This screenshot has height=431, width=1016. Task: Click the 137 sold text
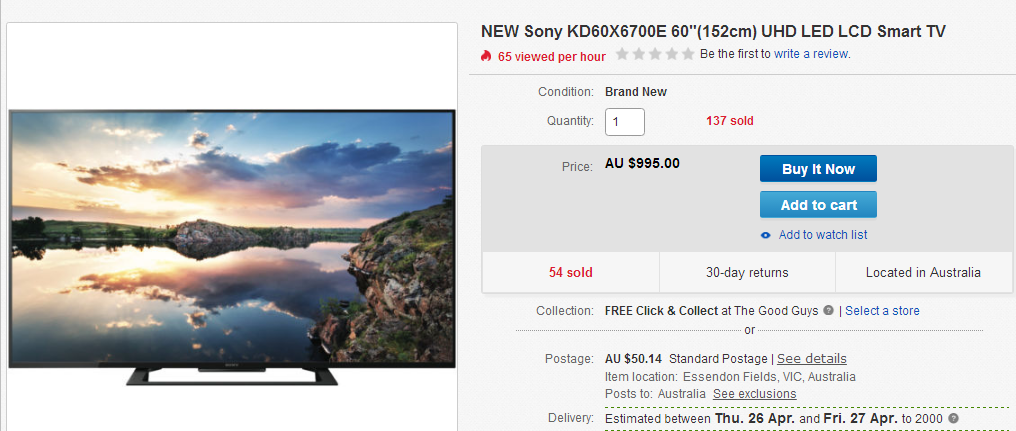point(730,121)
